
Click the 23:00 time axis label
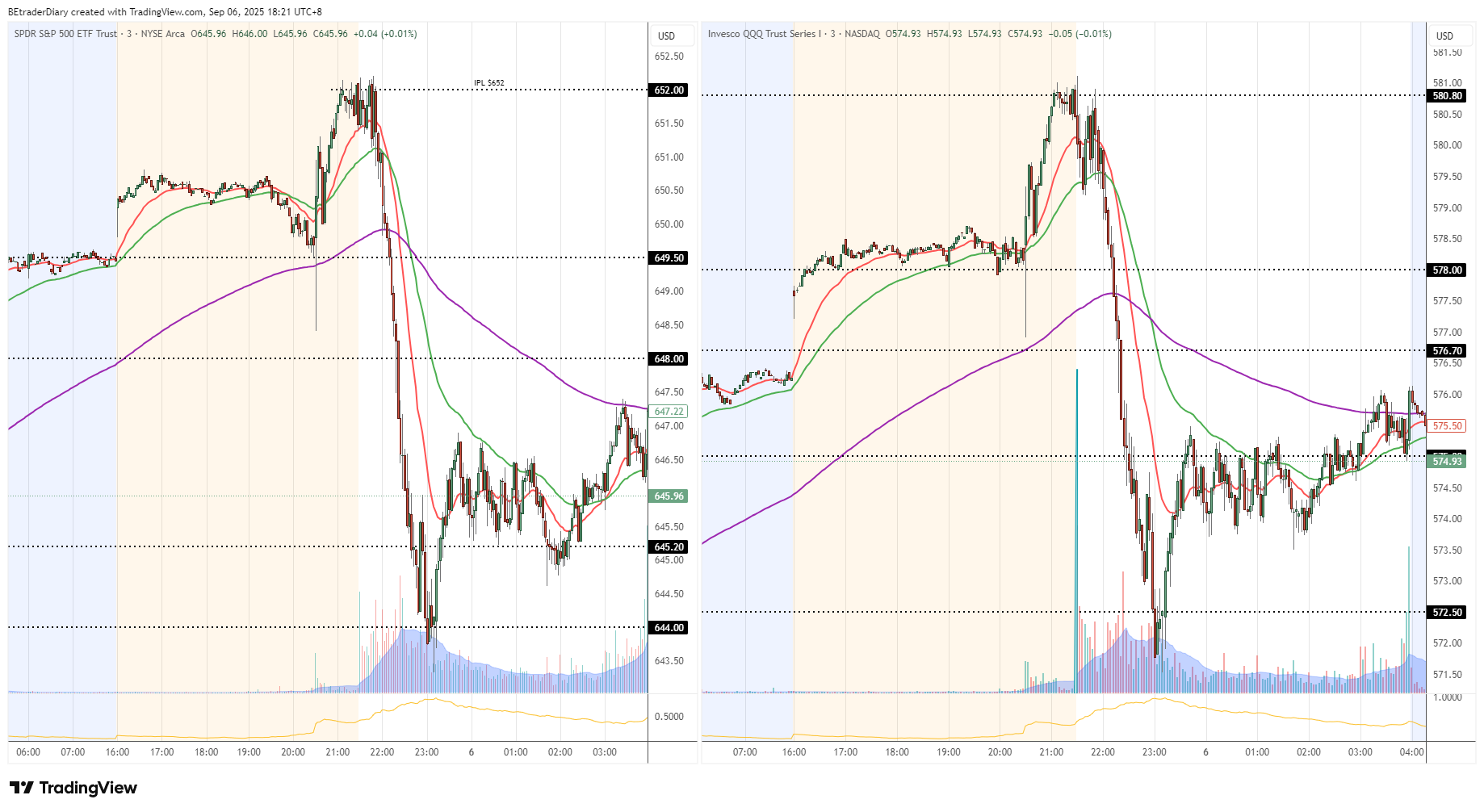point(428,751)
